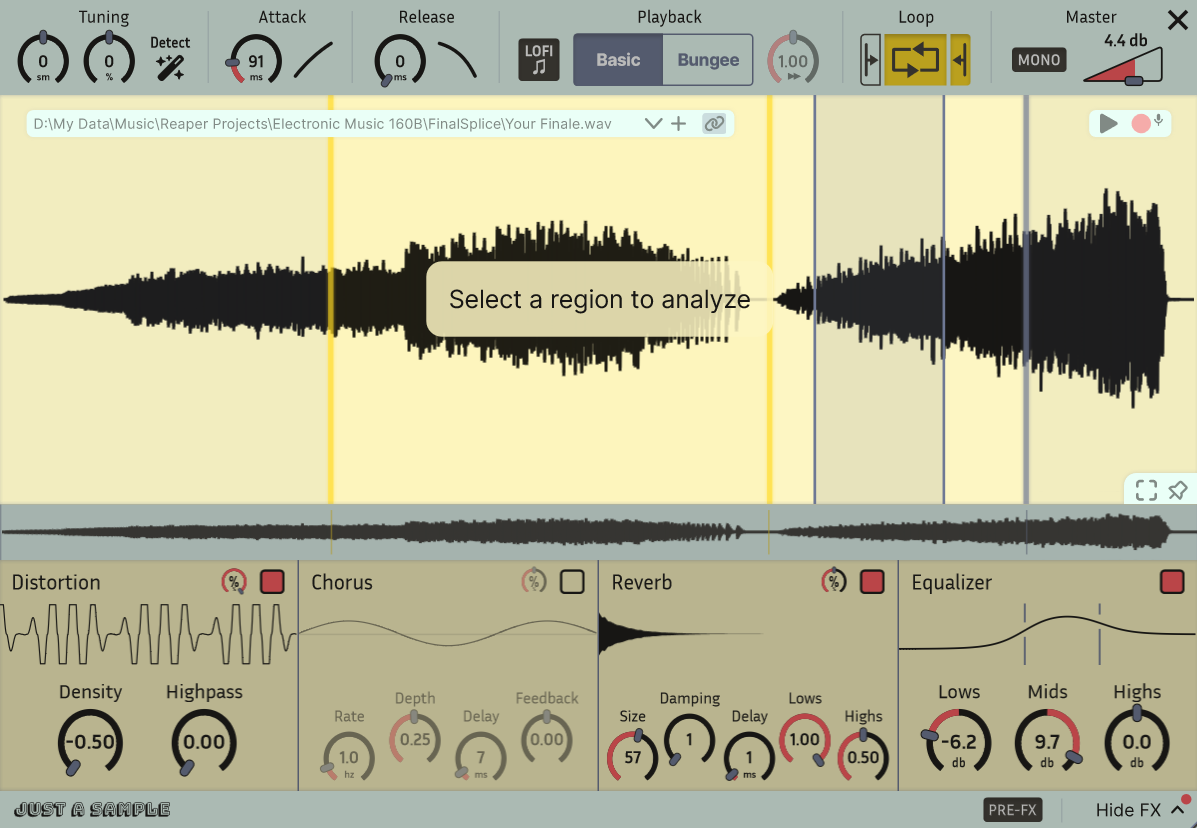Click the plus icon to add sample
Image resolution: width=1197 pixels, height=828 pixels.
679,124
